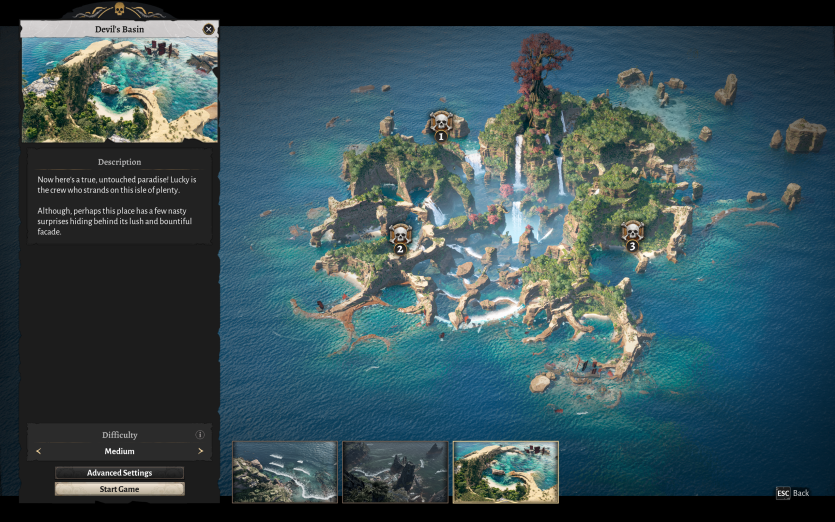This screenshot has height=522, width=835.
Task: Click the 'untouched paradise' description paragraph
Action: click(117, 185)
